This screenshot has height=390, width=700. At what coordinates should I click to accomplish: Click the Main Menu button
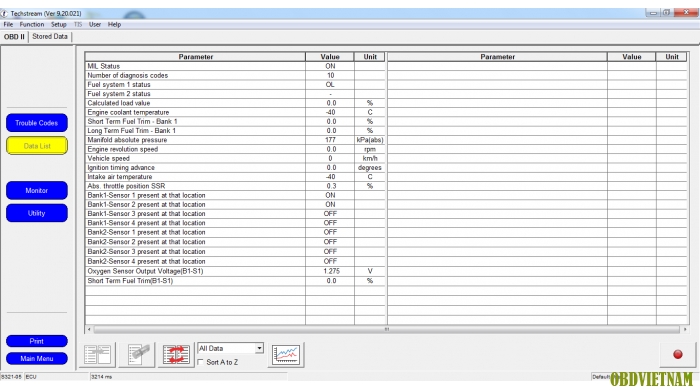[x=37, y=358]
